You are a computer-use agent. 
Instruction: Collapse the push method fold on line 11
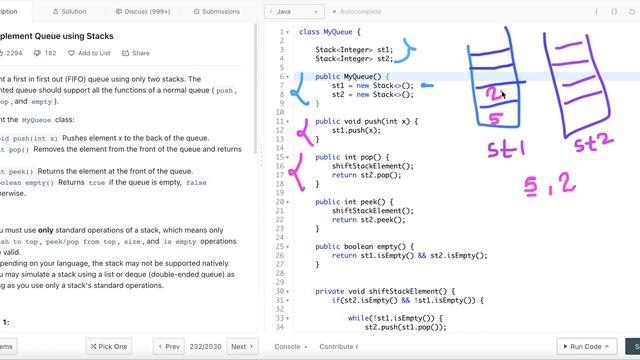(x=288, y=122)
